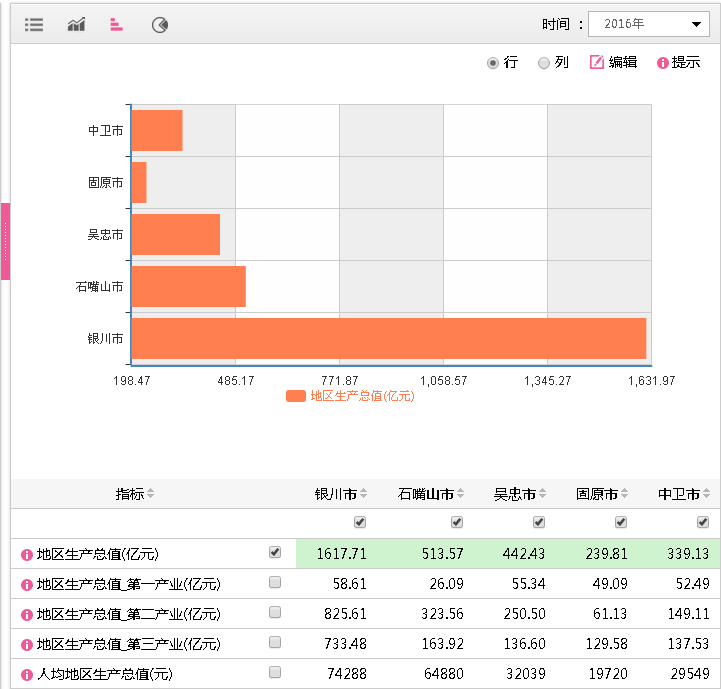
Task: Click the 编辑 edit button
Action: click(x=613, y=62)
